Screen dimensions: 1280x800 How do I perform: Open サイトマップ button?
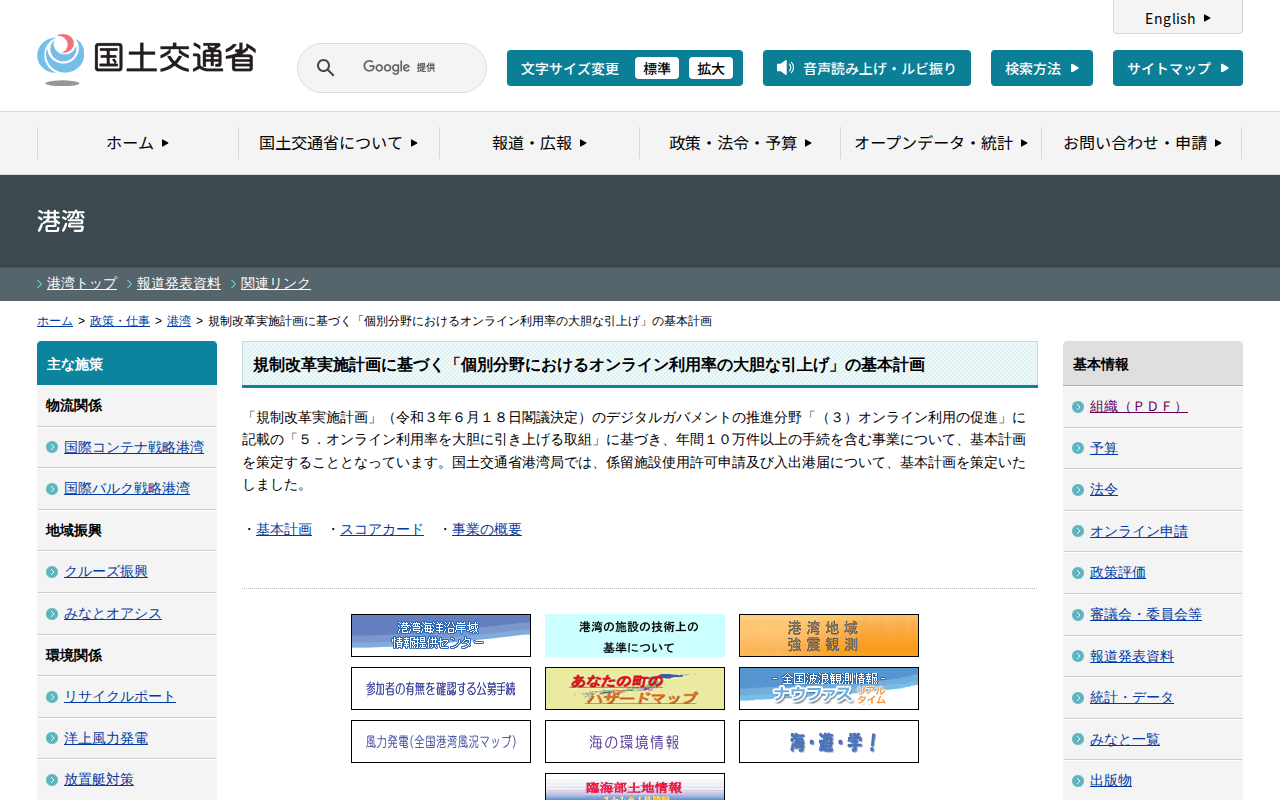coord(1177,68)
